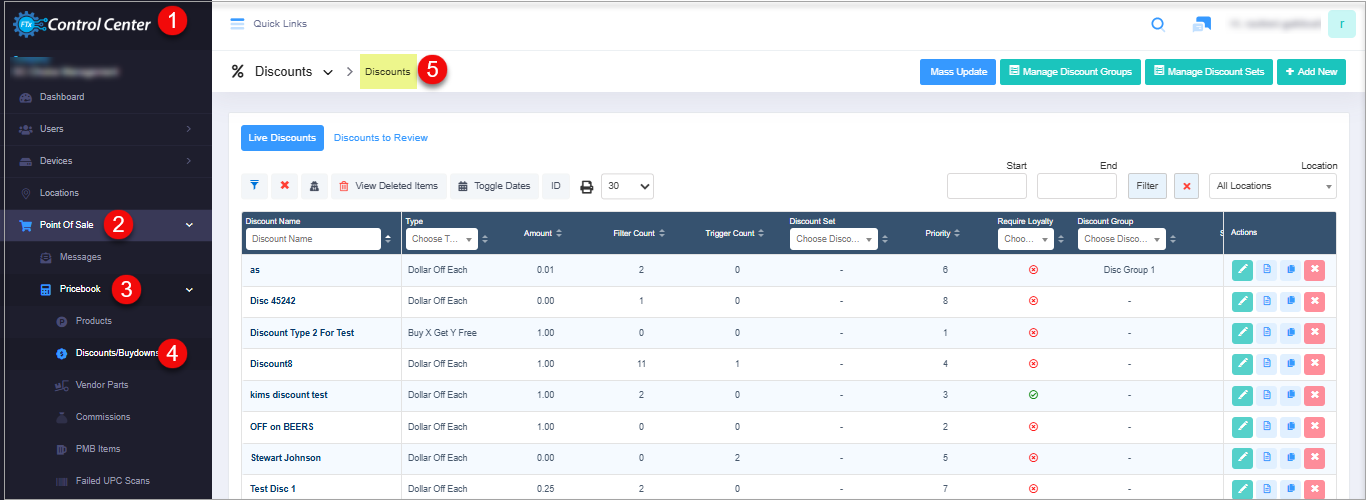The height and width of the screenshot is (500, 1366).
Task: Click the print icon in the toolbar
Action: point(587,186)
